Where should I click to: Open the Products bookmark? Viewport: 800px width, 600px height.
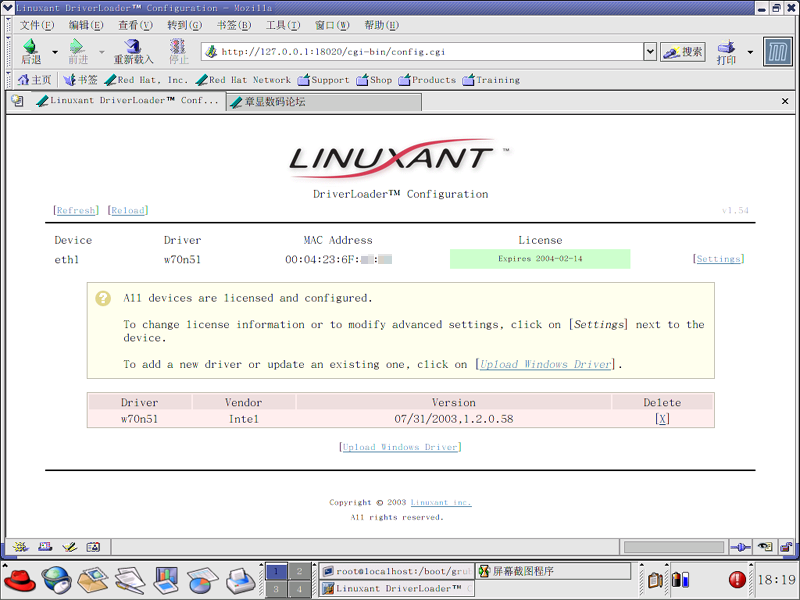pos(427,80)
